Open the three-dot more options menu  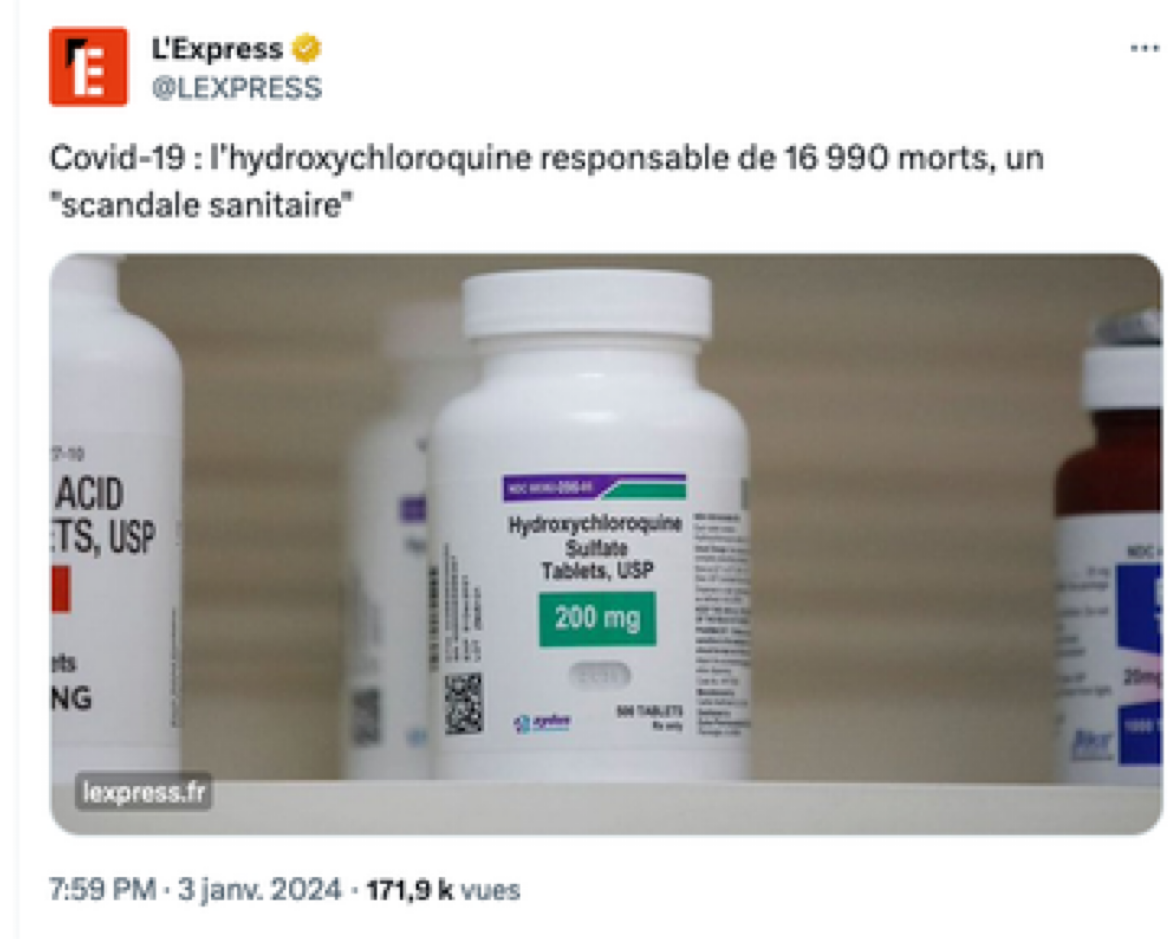coord(1144,49)
